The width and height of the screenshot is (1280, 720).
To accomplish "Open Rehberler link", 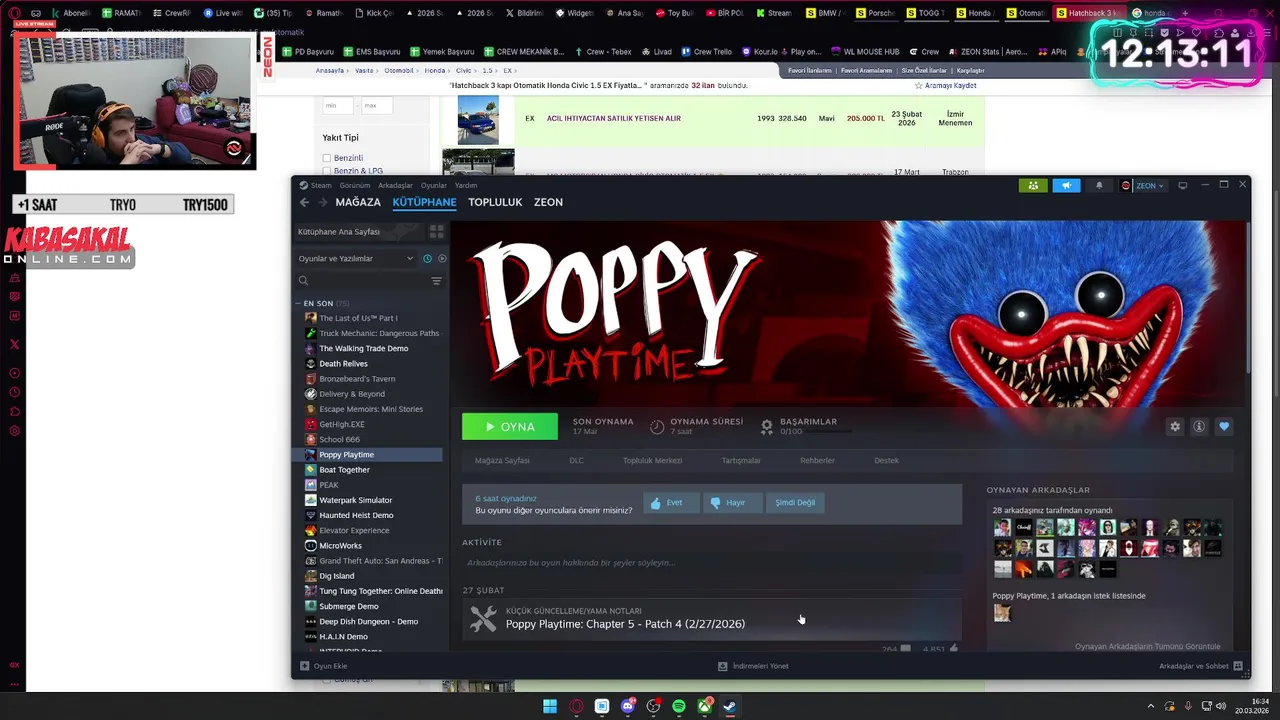I will tap(817, 461).
